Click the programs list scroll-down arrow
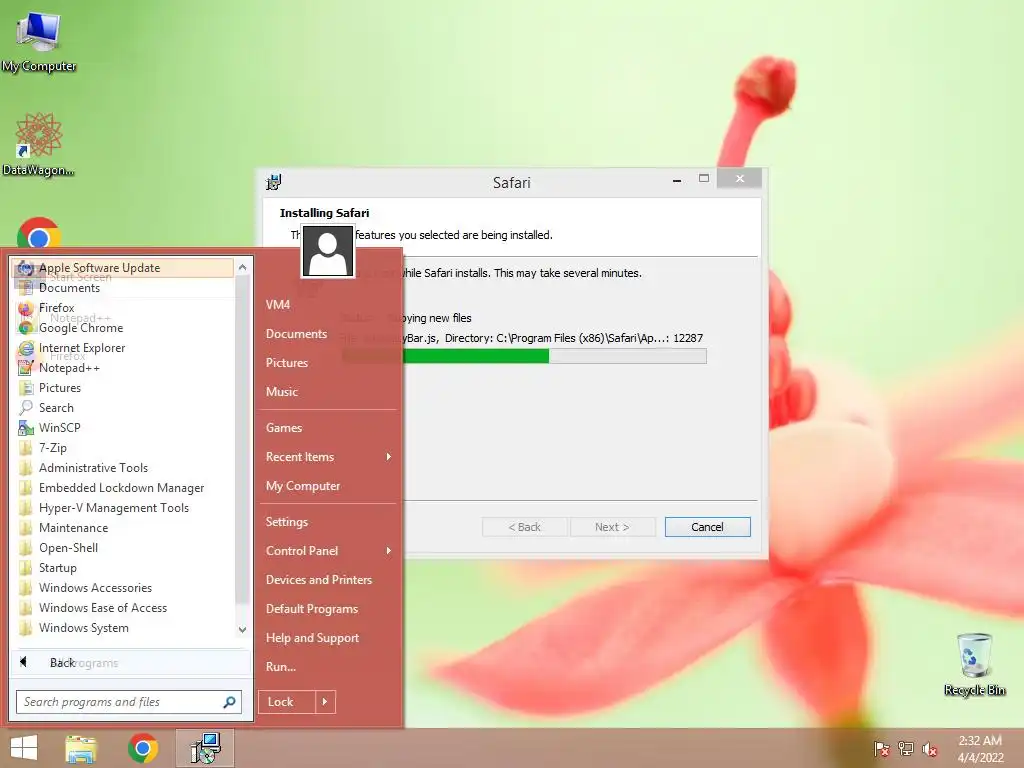This screenshot has width=1024, height=768. click(x=242, y=630)
